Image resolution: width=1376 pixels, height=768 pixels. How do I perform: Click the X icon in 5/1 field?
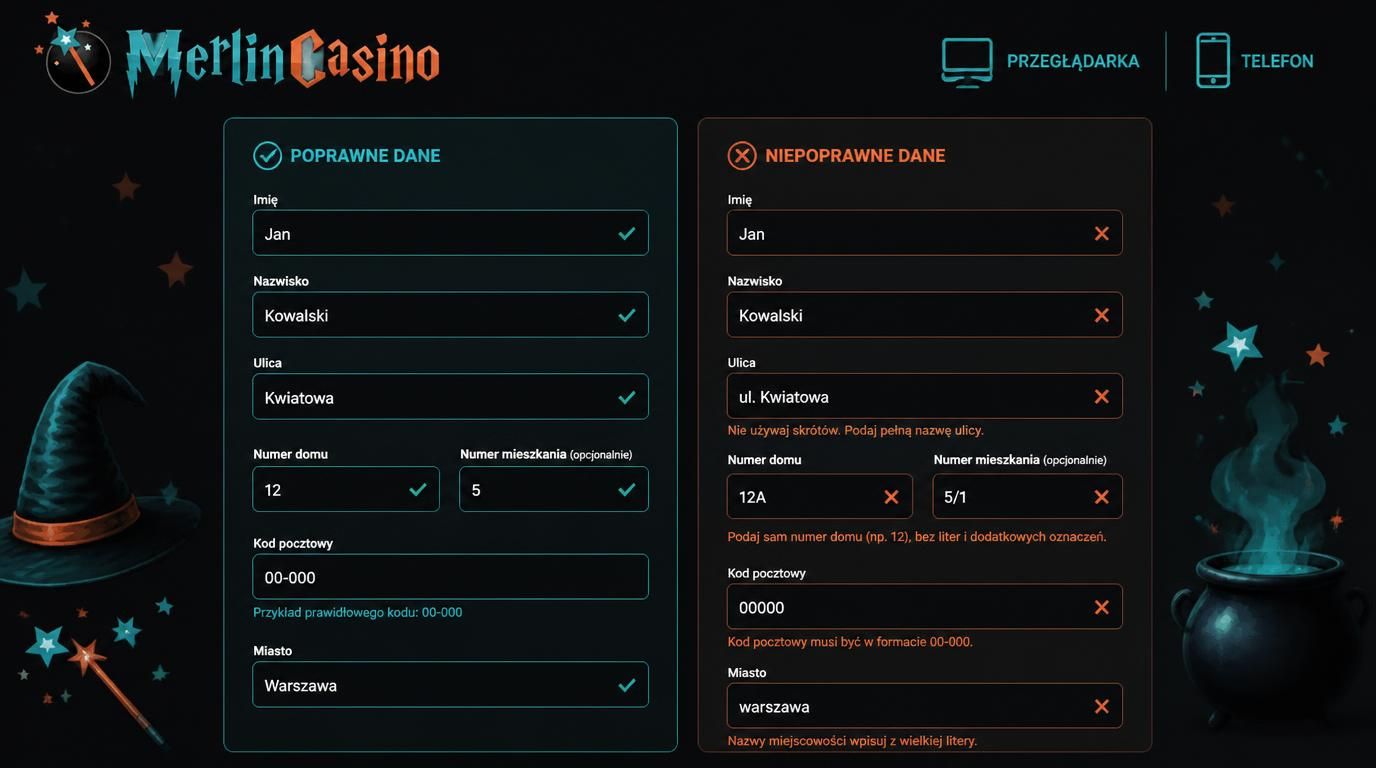(x=1102, y=496)
